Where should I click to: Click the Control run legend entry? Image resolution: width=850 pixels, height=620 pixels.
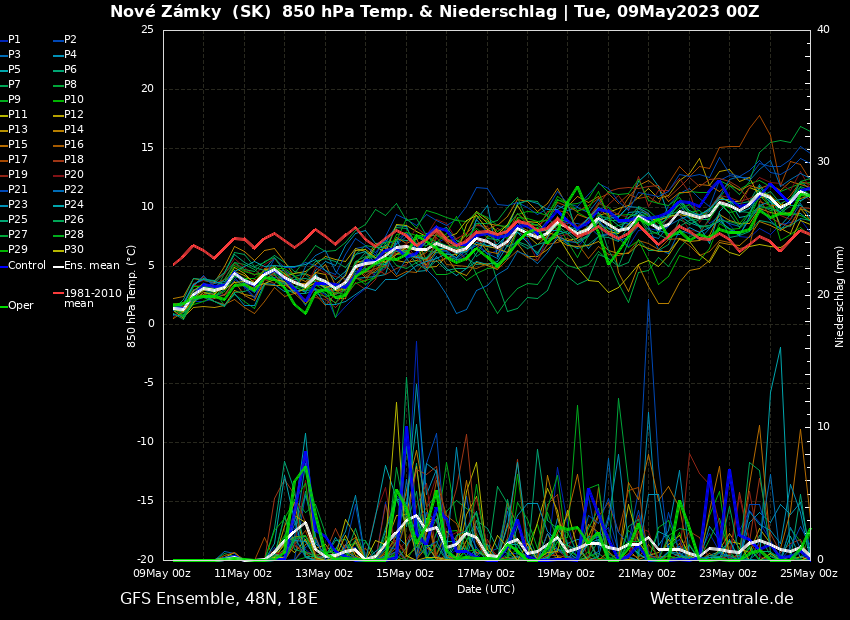27,265
